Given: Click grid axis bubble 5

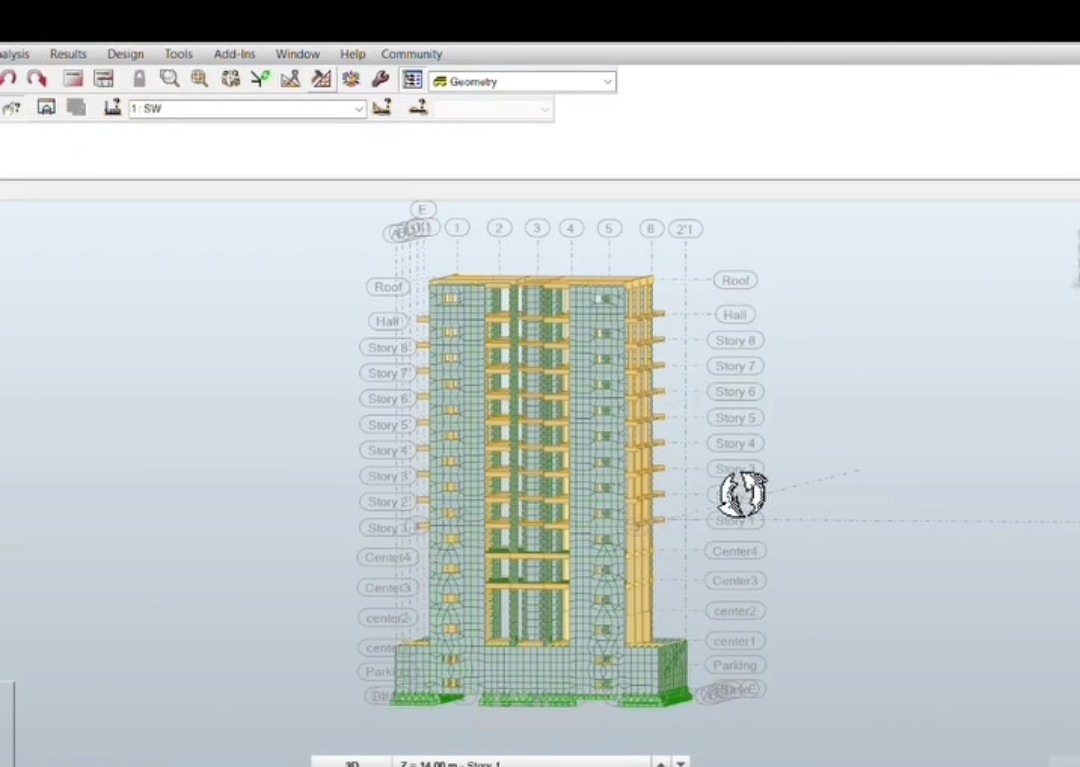Looking at the screenshot, I should point(609,228).
